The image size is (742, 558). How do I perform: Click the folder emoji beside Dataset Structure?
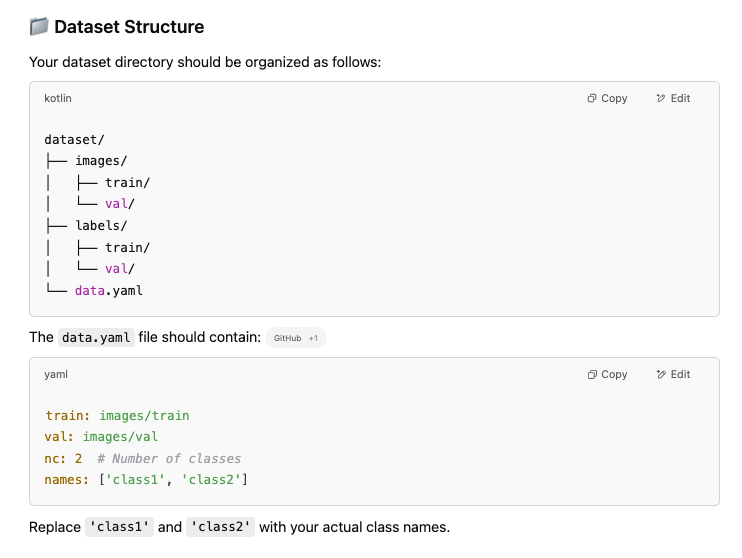pos(39,27)
